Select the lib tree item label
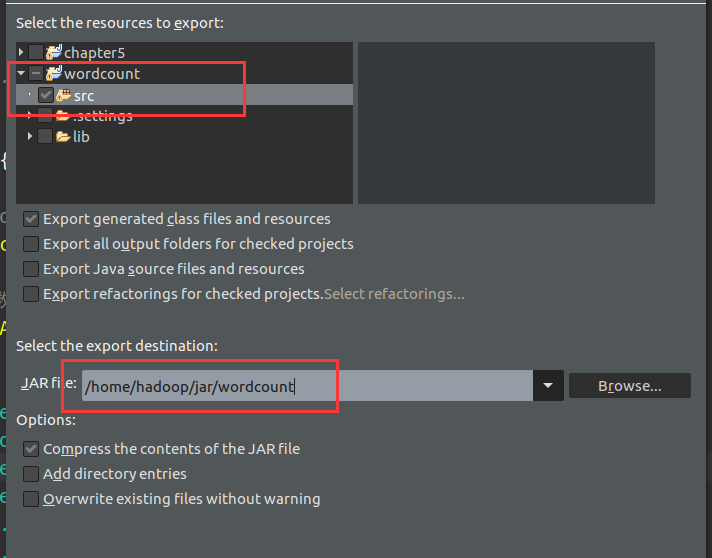The image size is (712, 558). click(81, 137)
